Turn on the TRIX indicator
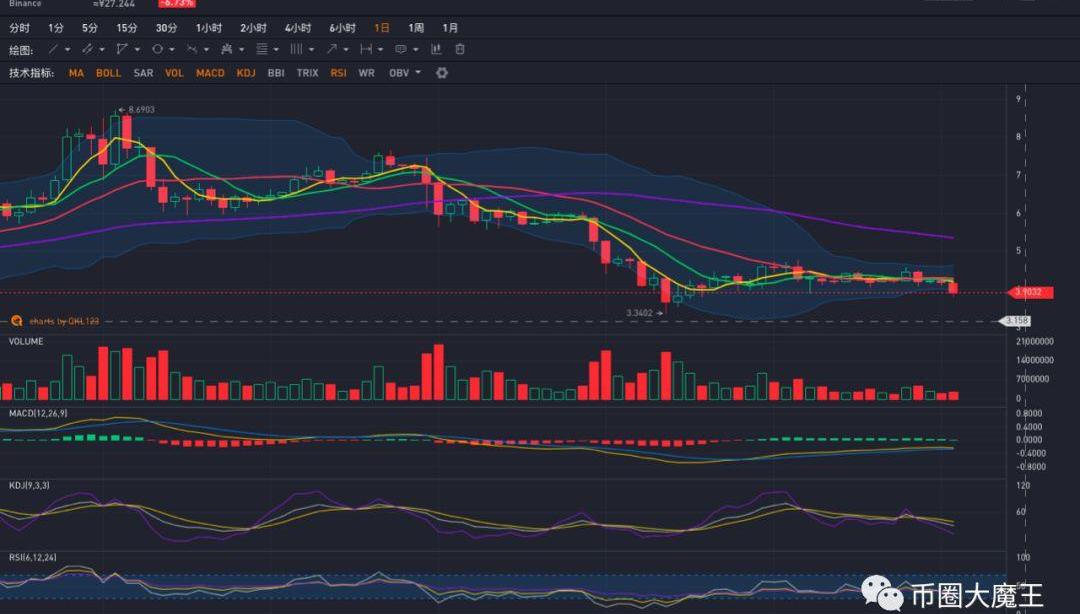1080x614 pixels. click(x=307, y=73)
